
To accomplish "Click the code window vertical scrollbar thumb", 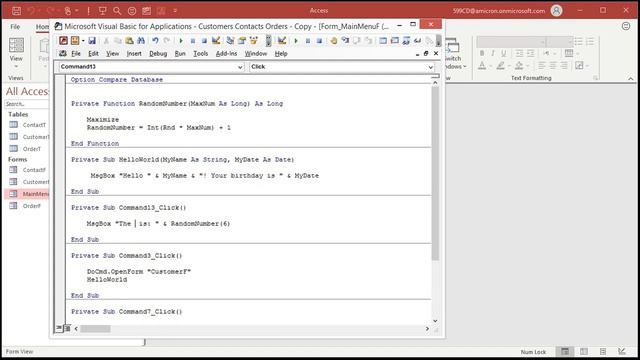I will click(435, 173).
